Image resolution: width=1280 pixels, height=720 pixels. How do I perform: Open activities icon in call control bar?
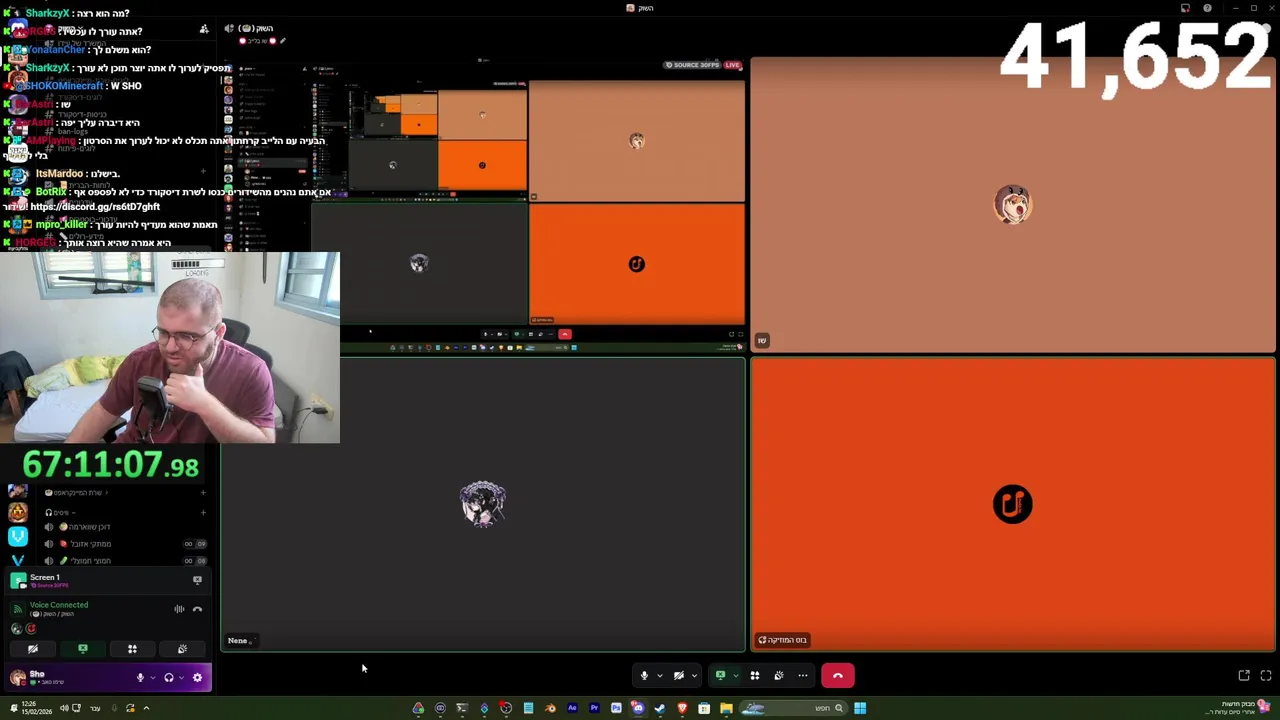[755, 676]
